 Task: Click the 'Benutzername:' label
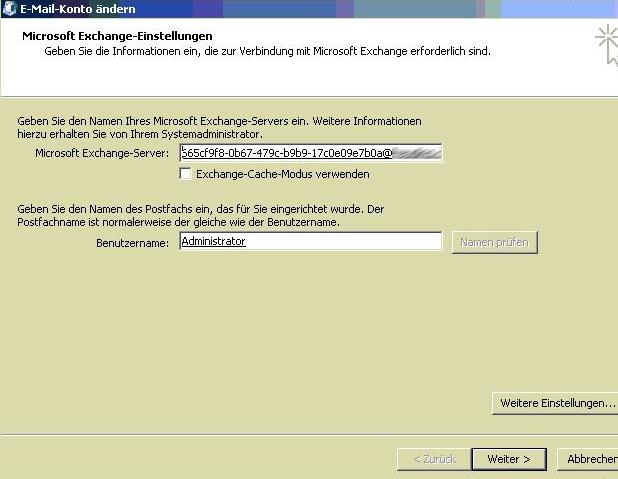pyautogui.click(x=132, y=243)
